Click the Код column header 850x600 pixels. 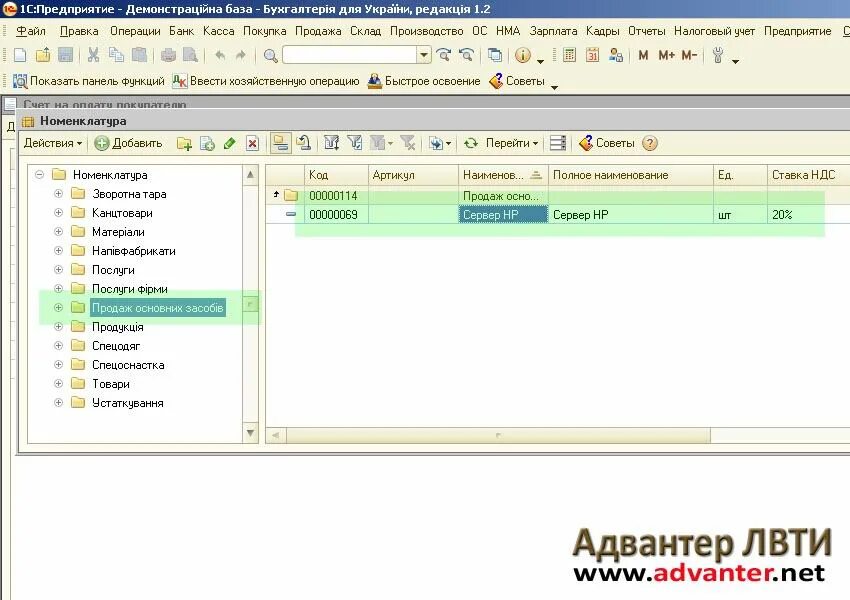click(336, 175)
